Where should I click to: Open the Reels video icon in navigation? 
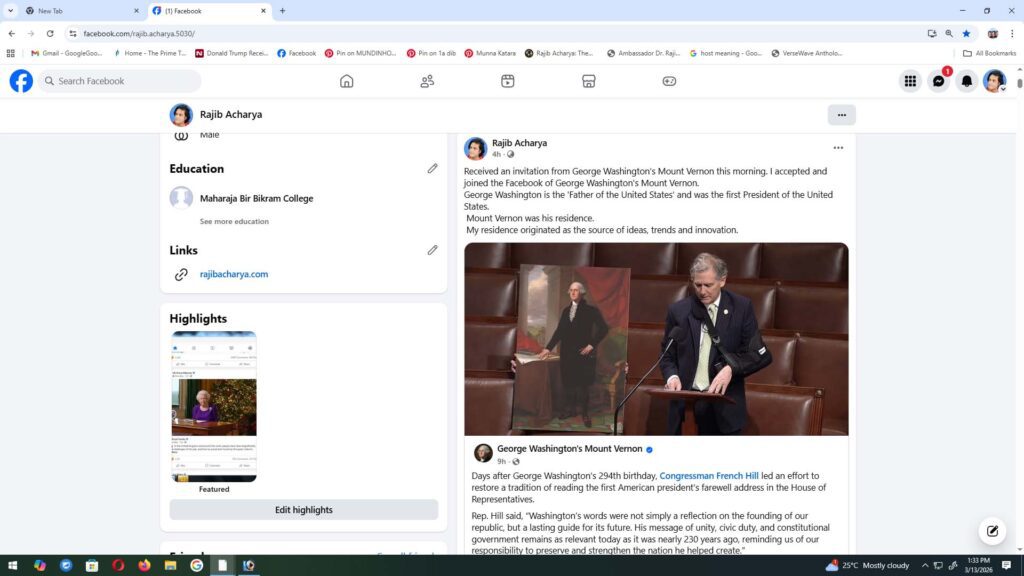[508, 81]
